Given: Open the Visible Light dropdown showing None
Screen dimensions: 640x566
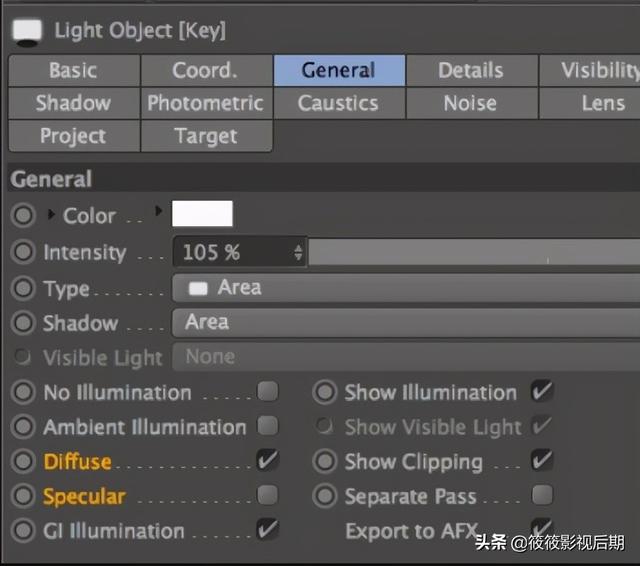Looking at the screenshot, I should (407, 357).
